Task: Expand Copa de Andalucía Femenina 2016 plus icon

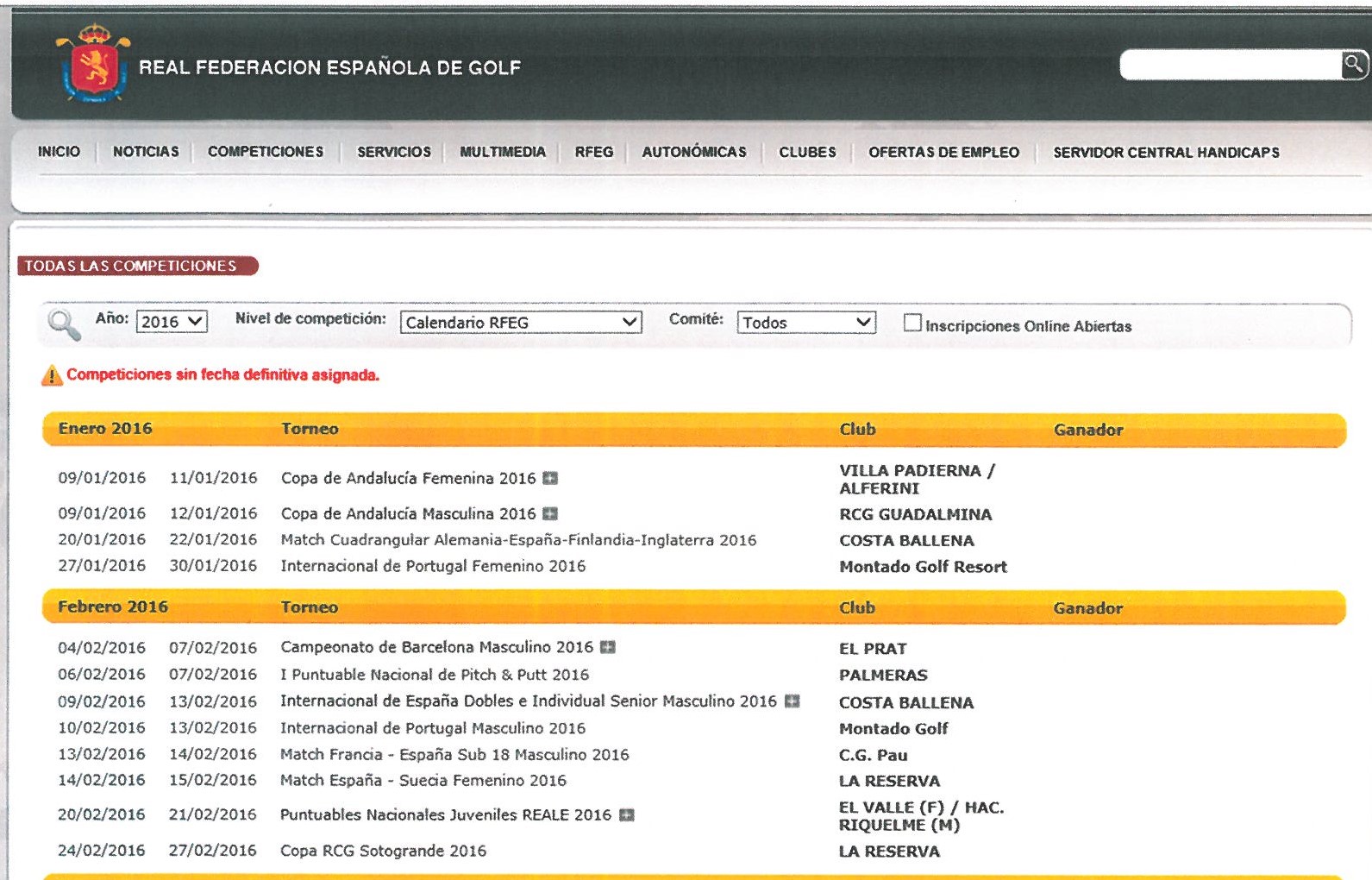Action: coord(550,478)
